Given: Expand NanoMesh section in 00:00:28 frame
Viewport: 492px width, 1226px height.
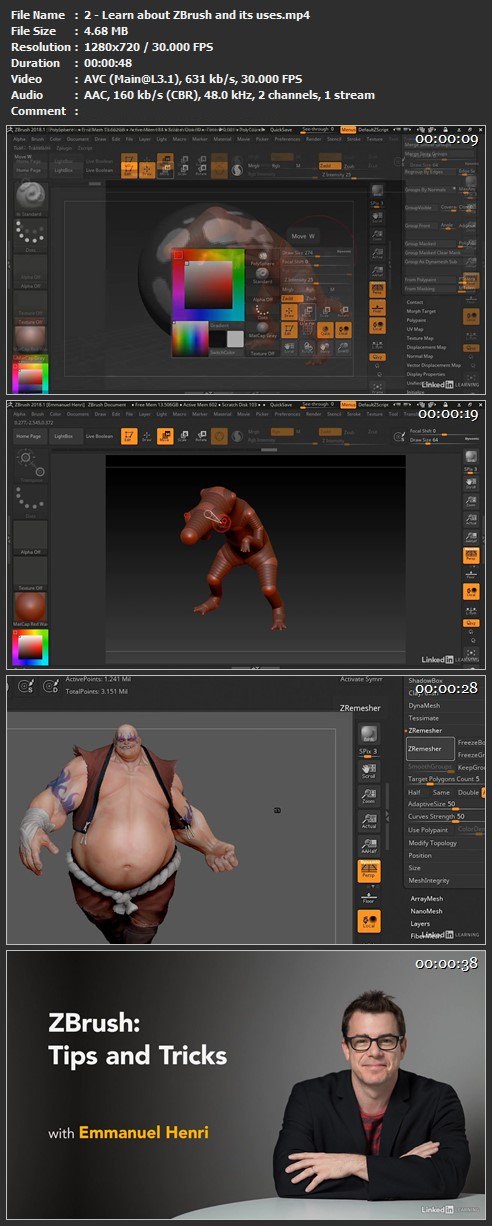Looking at the screenshot, I should click(426, 911).
